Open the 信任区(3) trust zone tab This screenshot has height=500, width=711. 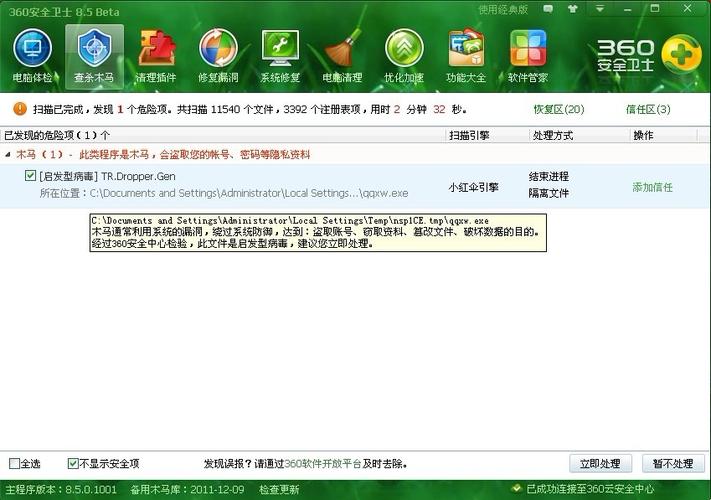coord(647,109)
